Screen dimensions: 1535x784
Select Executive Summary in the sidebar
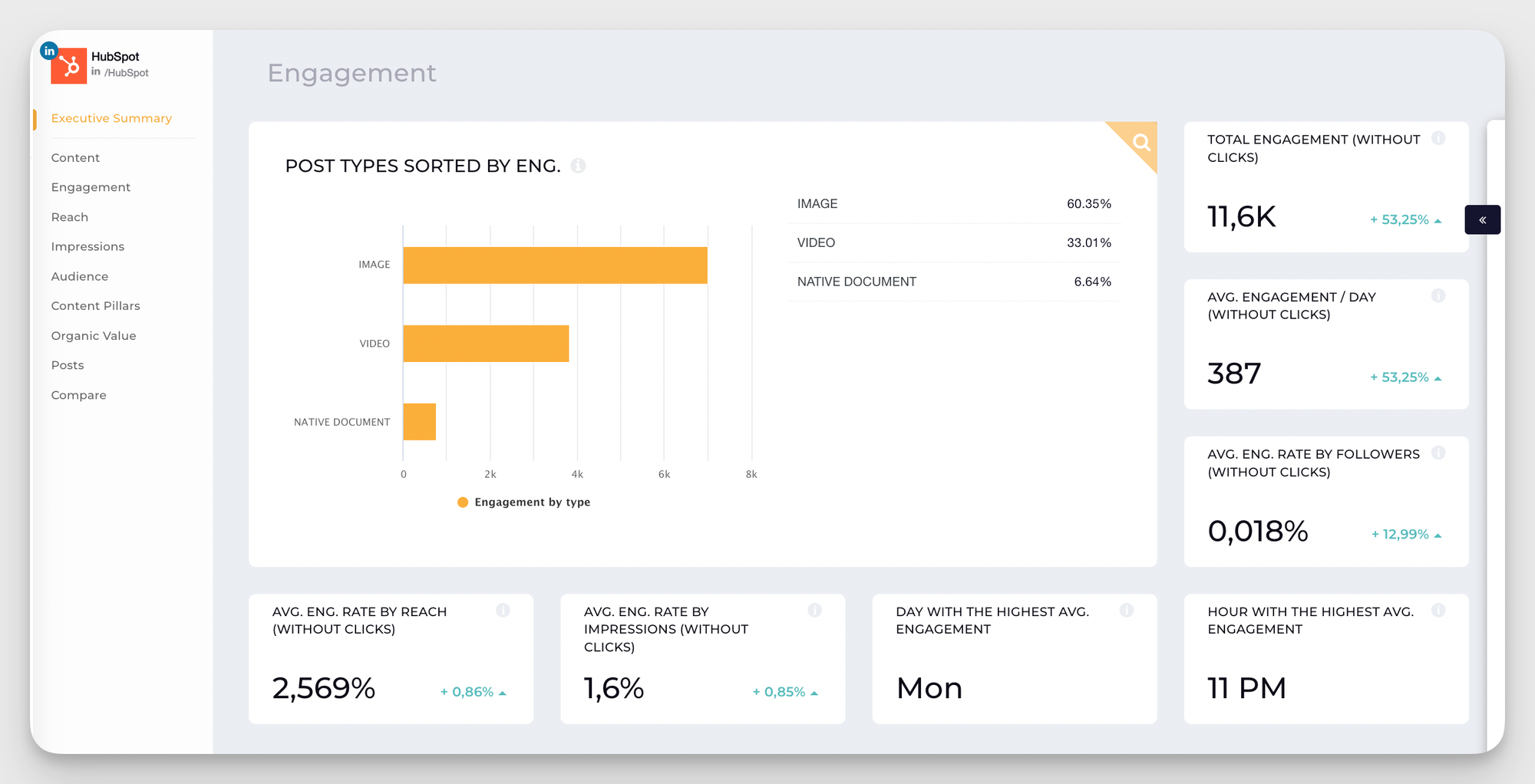[111, 118]
